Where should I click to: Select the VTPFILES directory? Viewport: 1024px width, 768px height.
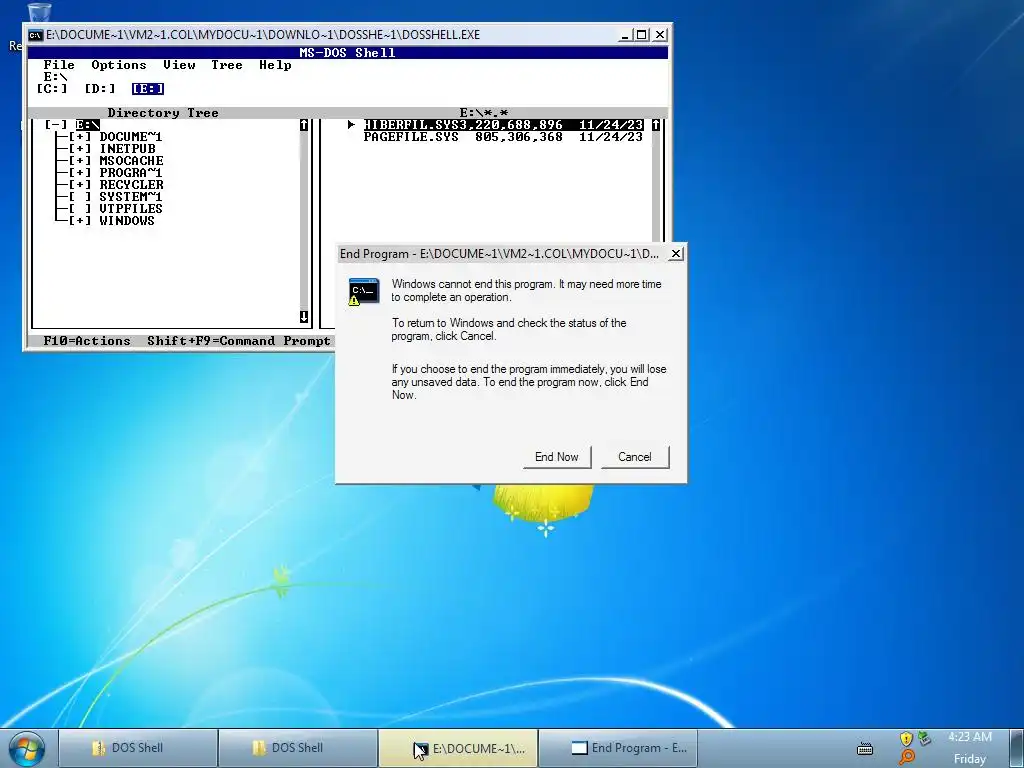[x=131, y=208]
